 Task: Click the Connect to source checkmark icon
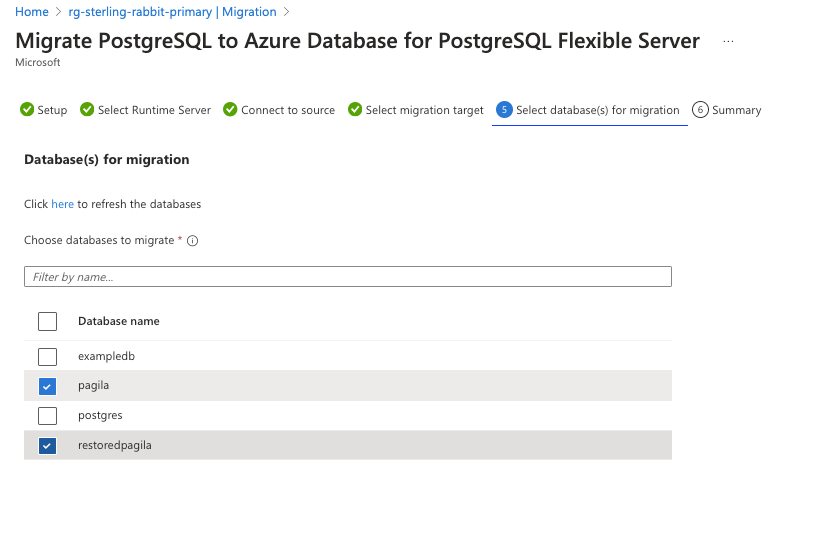point(230,110)
